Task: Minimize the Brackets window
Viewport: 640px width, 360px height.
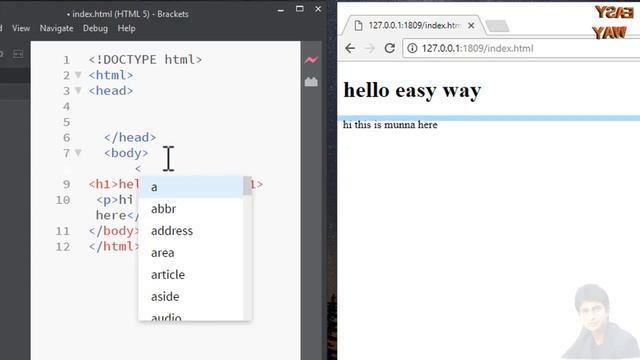Action: pyautogui.click(x=280, y=9)
